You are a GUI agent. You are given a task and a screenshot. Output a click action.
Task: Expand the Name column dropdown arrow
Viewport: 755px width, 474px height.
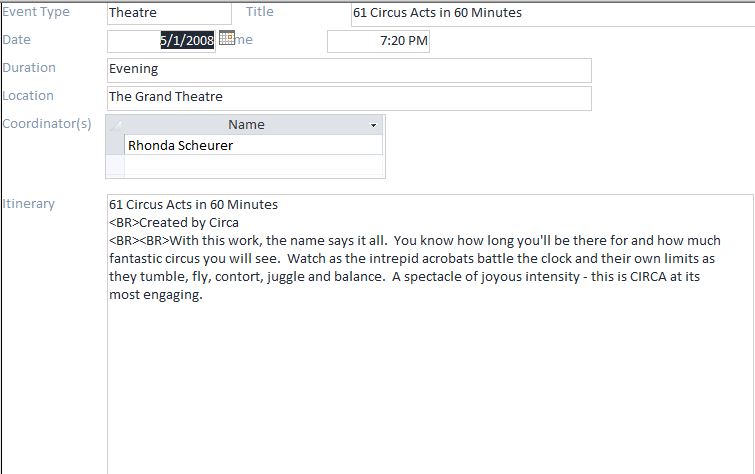373,125
